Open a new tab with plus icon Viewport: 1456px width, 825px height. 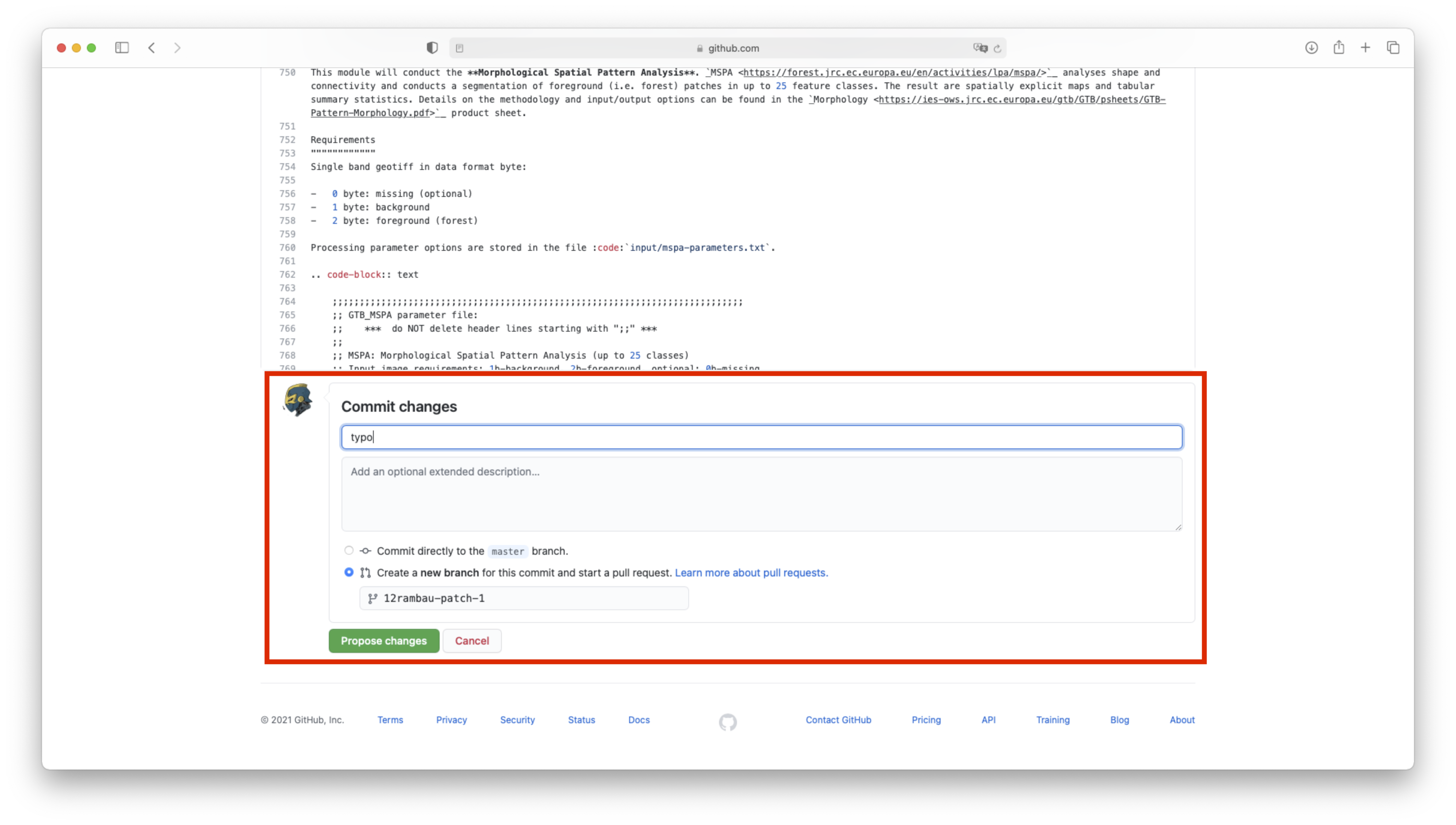[x=1365, y=48]
